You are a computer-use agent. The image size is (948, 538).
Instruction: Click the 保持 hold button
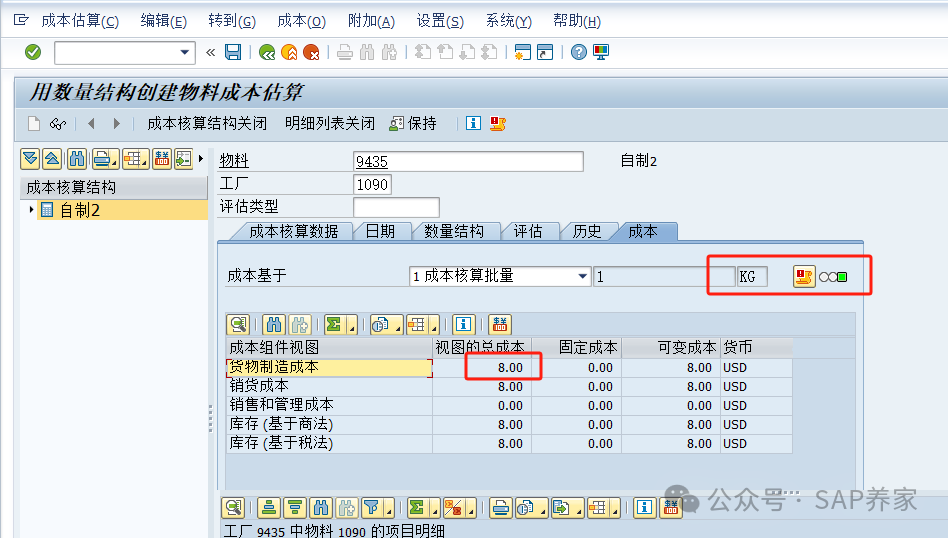point(414,123)
